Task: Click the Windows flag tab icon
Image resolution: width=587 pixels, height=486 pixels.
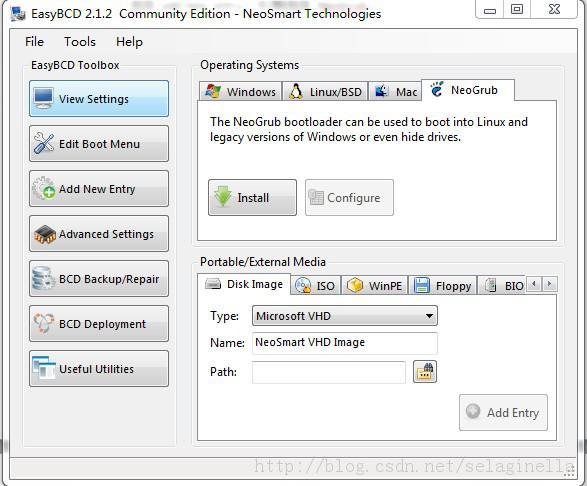Action: [213, 91]
